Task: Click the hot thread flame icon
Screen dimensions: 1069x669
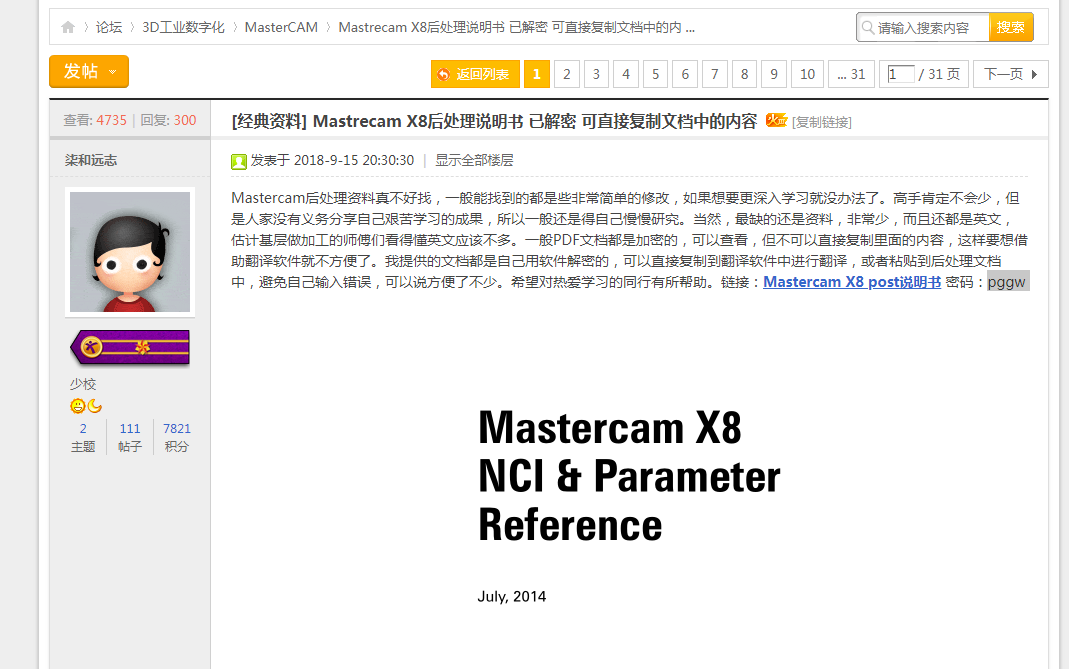Action: pos(776,120)
